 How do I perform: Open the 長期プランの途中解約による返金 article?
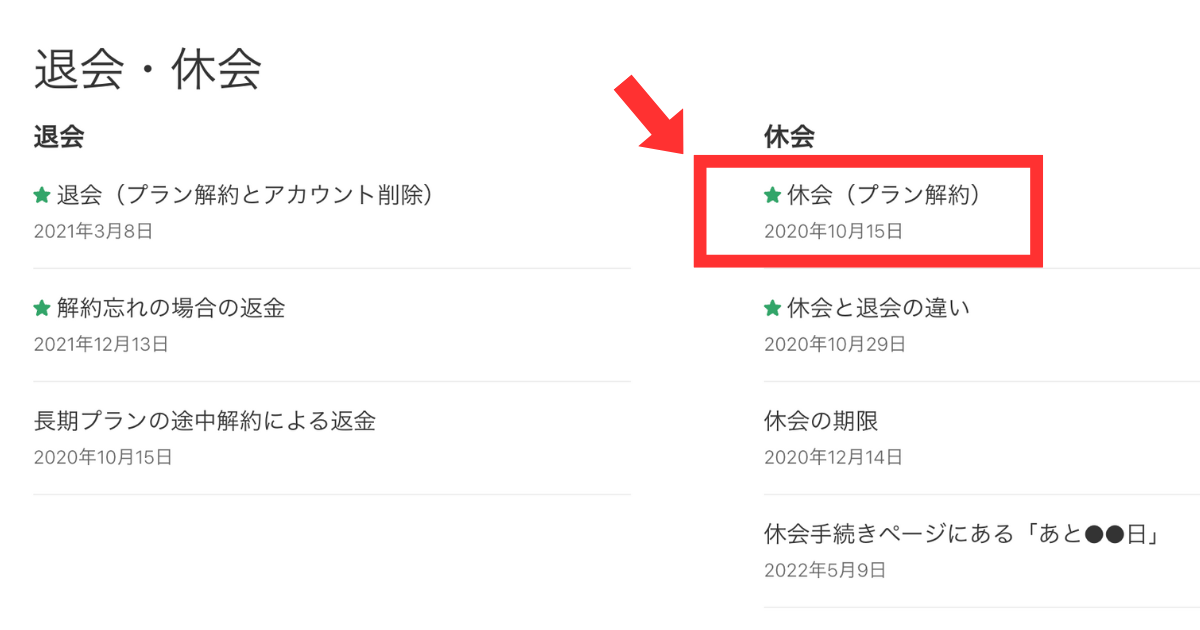tap(205, 421)
